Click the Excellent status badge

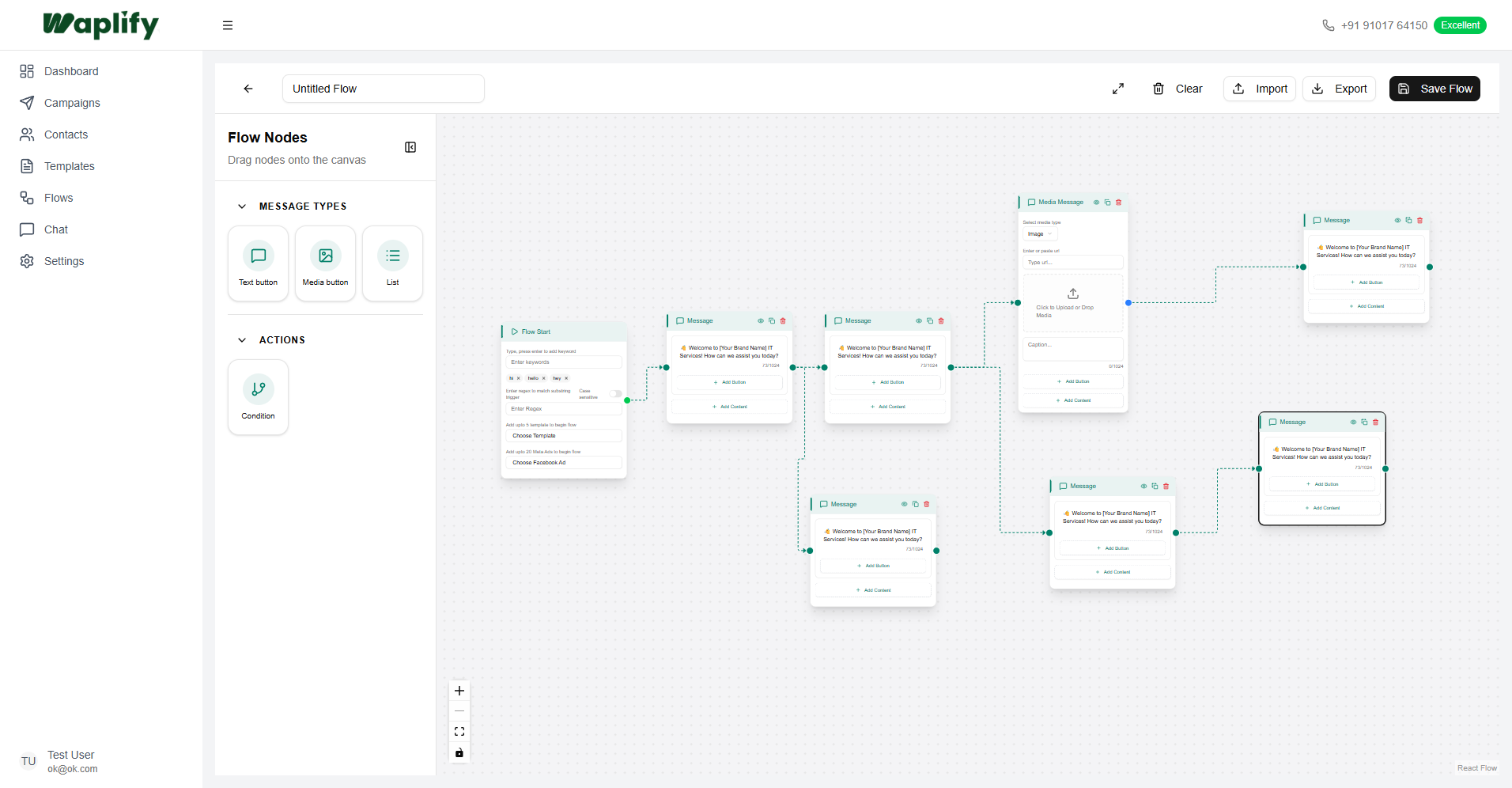1460,25
